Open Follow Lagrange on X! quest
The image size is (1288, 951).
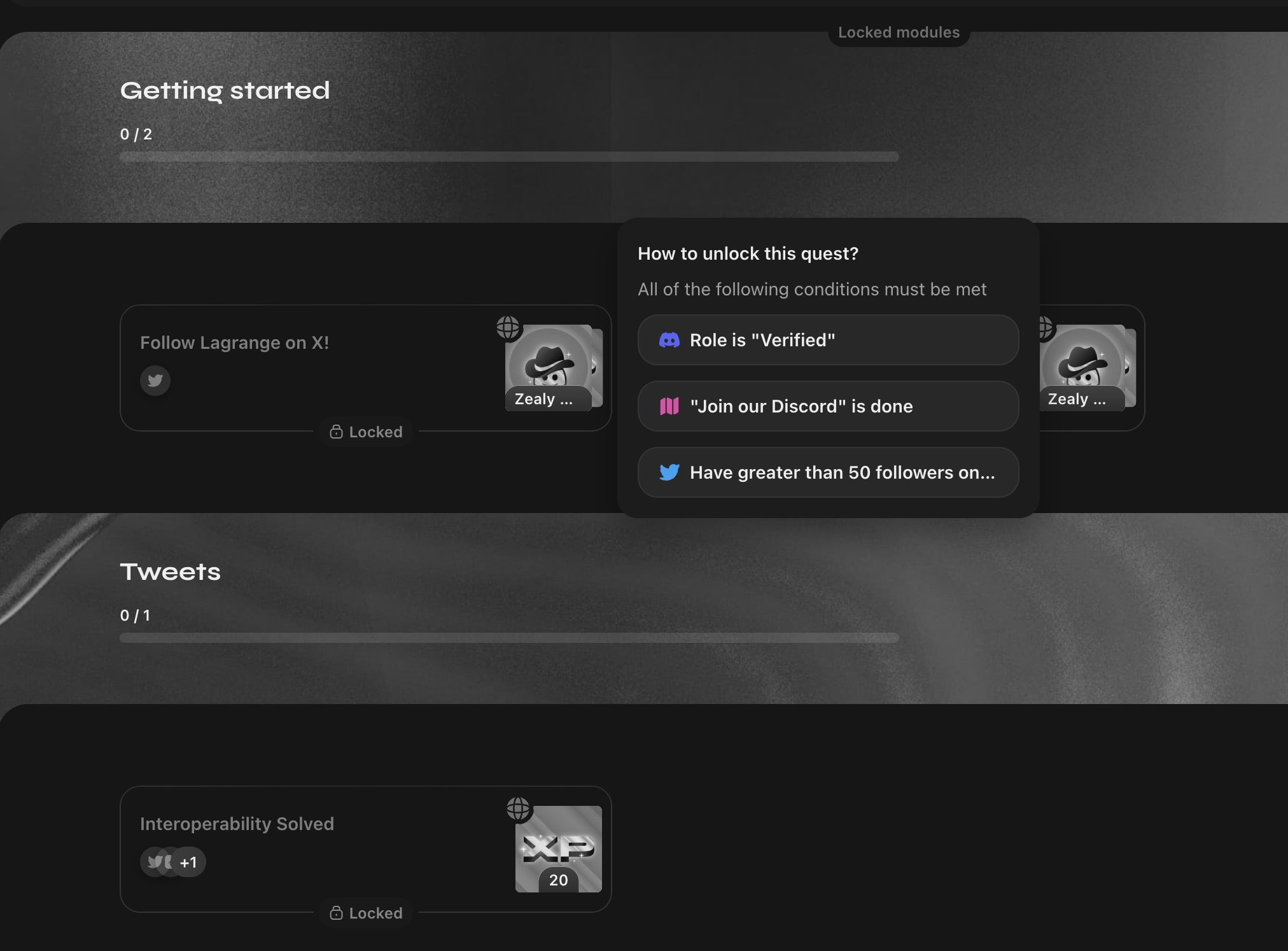pos(234,343)
